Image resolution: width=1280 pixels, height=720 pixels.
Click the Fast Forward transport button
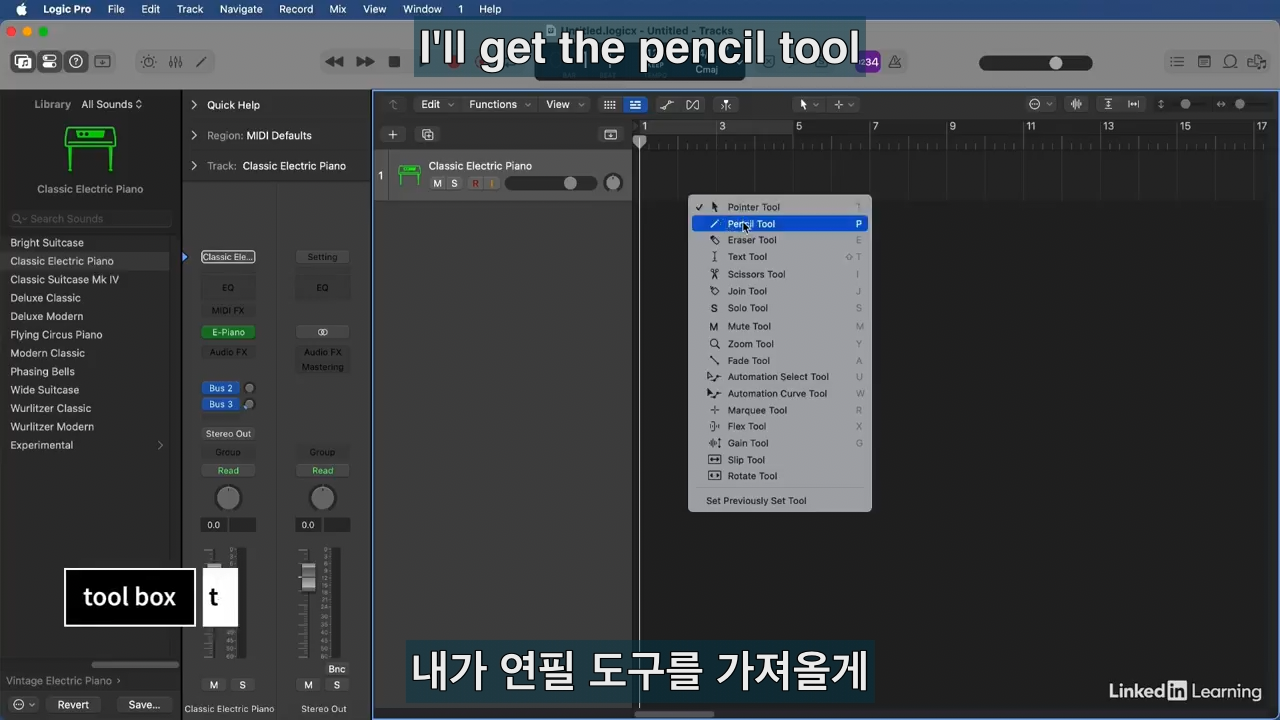click(365, 62)
